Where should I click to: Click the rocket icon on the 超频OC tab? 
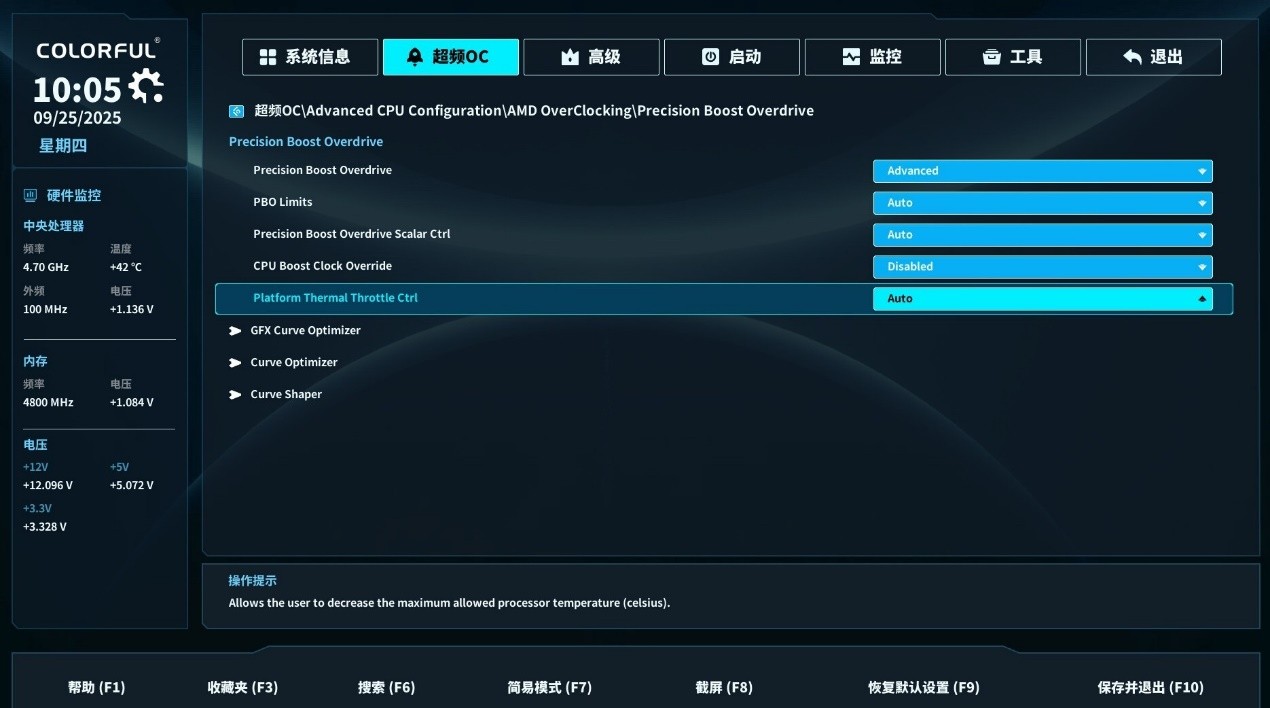[415, 57]
